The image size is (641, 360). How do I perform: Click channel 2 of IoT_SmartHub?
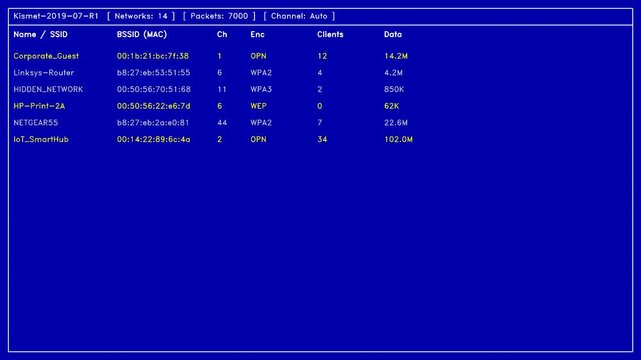(220, 139)
